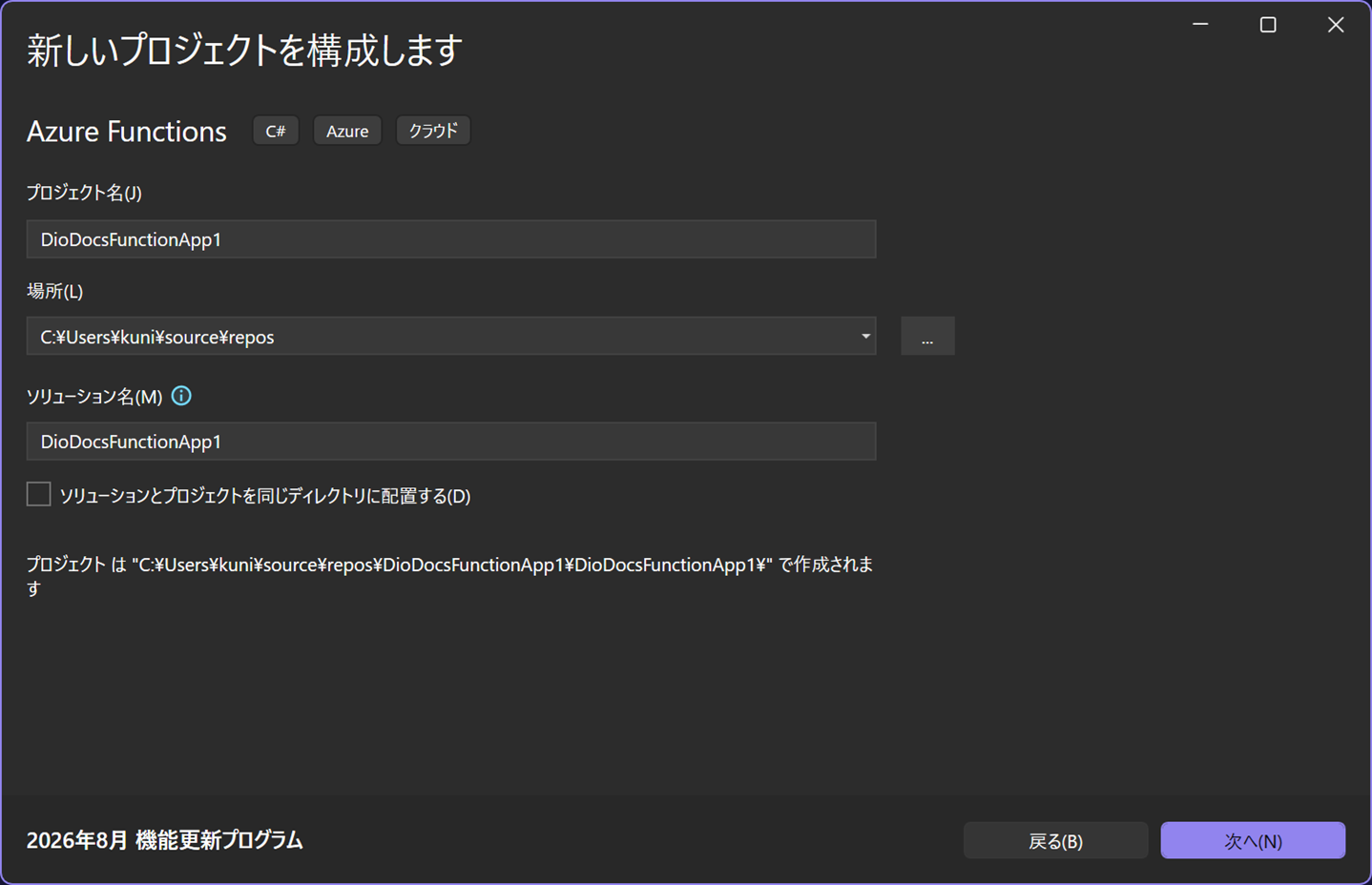Click the Azure Functions template title
This screenshot has height=885, width=1372.
[127, 131]
